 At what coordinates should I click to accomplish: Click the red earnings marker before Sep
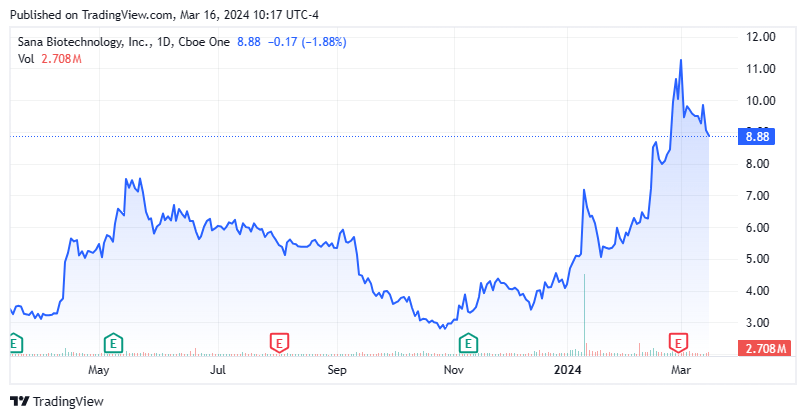click(x=280, y=343)
